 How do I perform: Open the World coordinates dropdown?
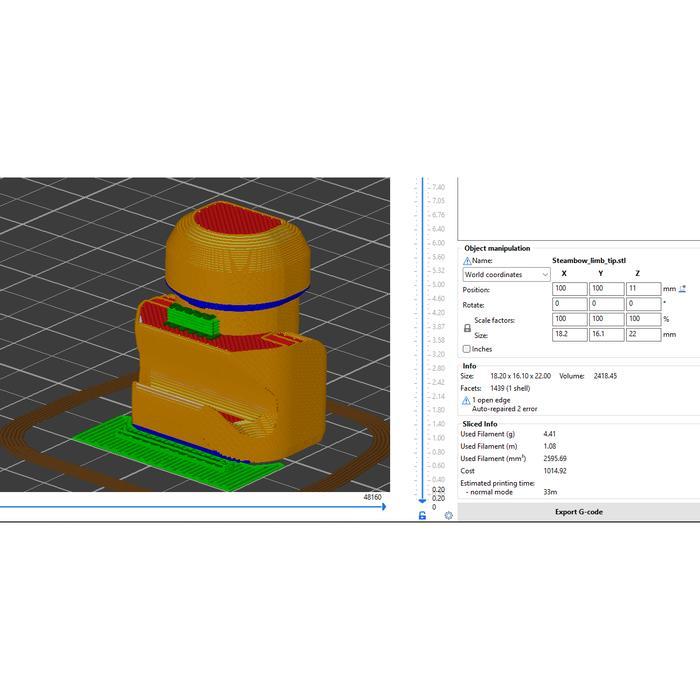(x=506, y=274)
